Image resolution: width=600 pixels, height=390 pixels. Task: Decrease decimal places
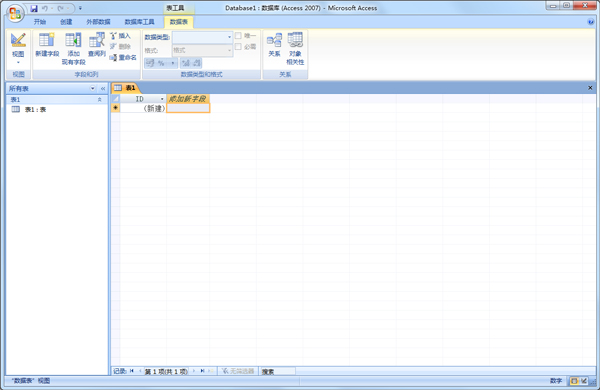196,63
